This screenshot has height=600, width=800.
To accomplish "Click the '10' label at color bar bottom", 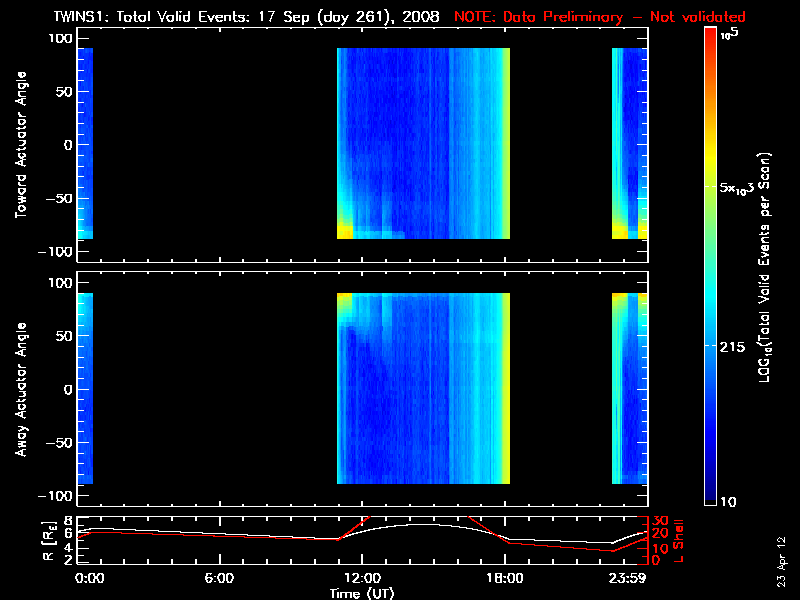I will (728, 502).
